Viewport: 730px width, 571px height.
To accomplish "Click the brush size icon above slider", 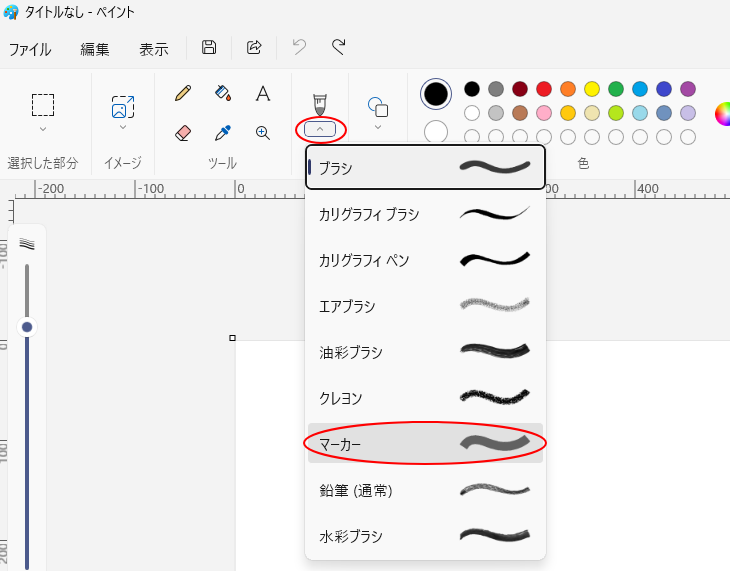I will (27, 244).
